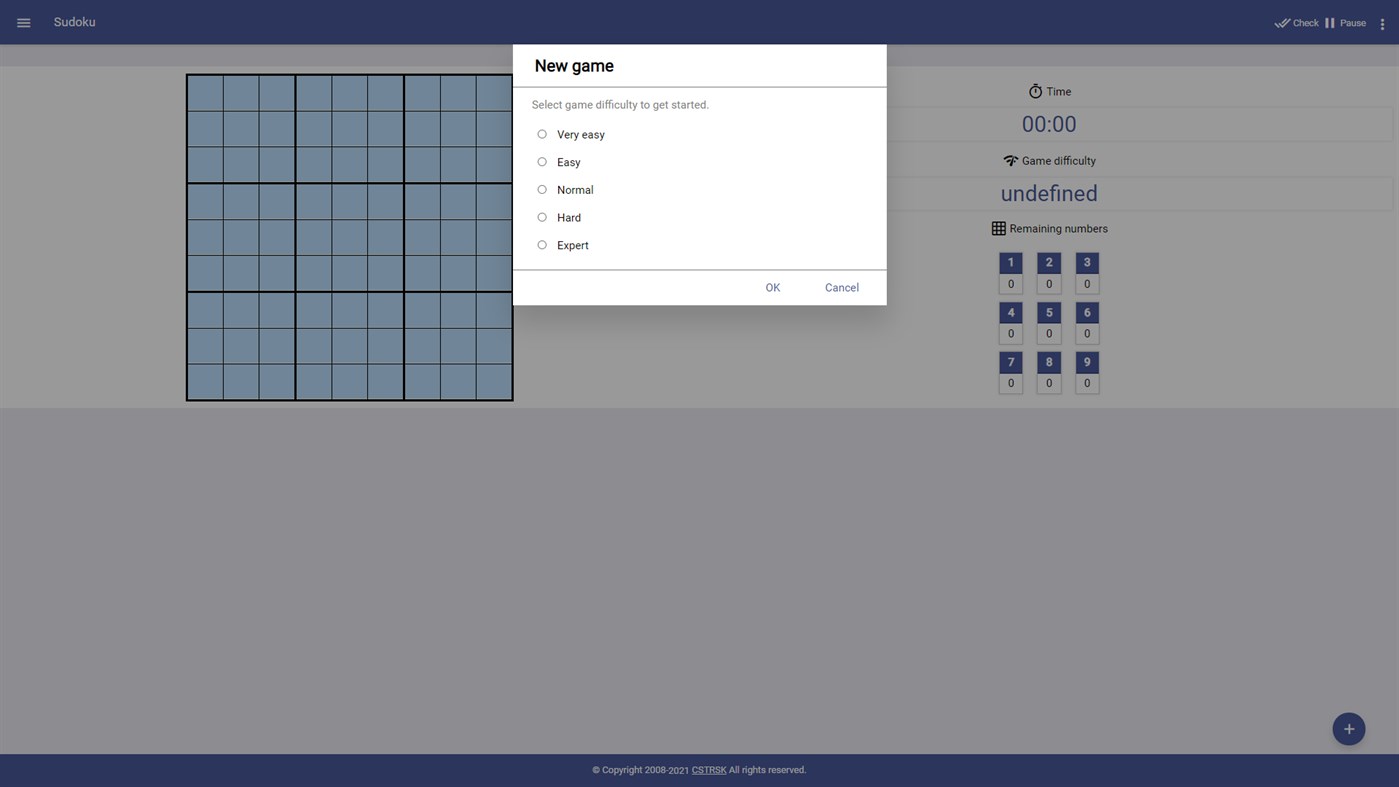Click the number 1 tile

coord(1010,262)
